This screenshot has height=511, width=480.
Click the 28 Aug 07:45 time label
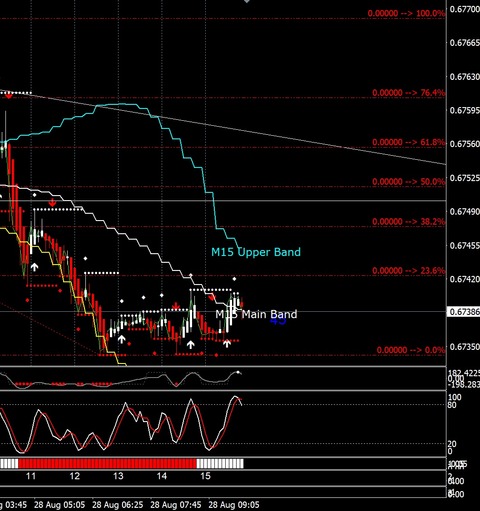tap(176, 505)
